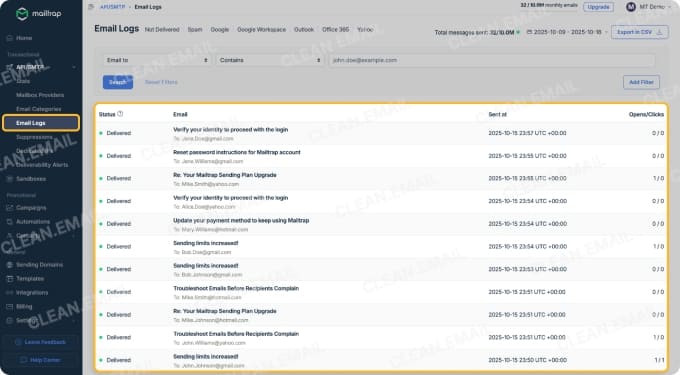Click the download icon in Export in CSV

(x=660, y=32)
